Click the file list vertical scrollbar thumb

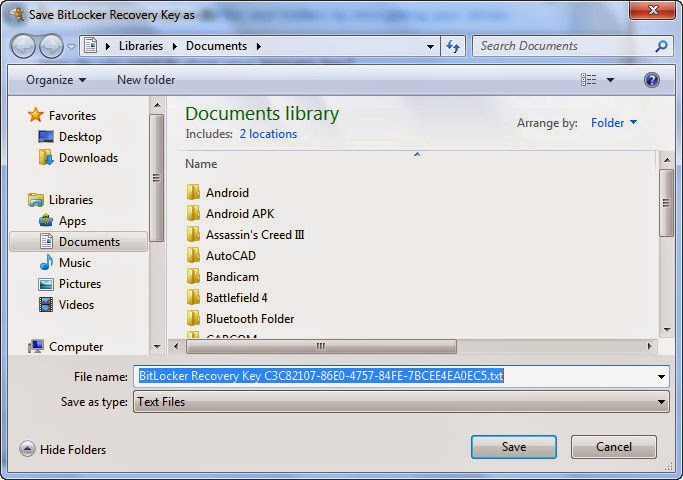point(666,203)
